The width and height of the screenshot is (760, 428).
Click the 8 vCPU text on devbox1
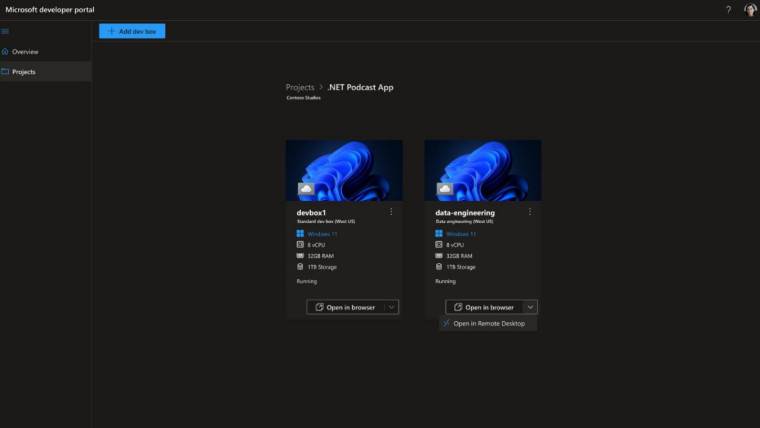click(316, 245)
